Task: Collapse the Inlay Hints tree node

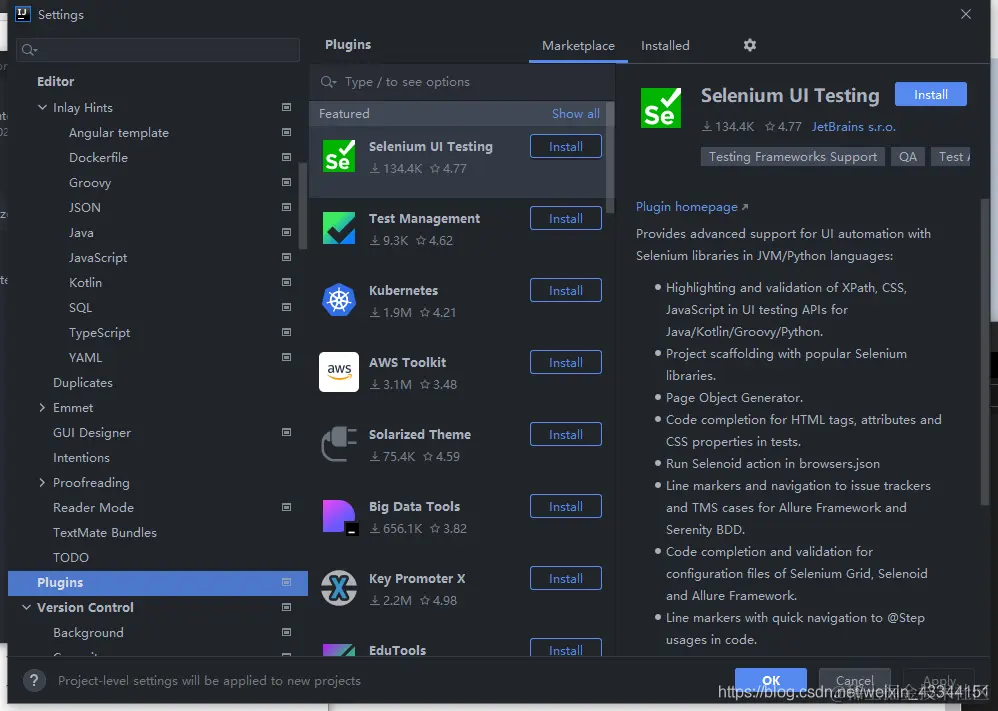Action: (x=42, y=108)
